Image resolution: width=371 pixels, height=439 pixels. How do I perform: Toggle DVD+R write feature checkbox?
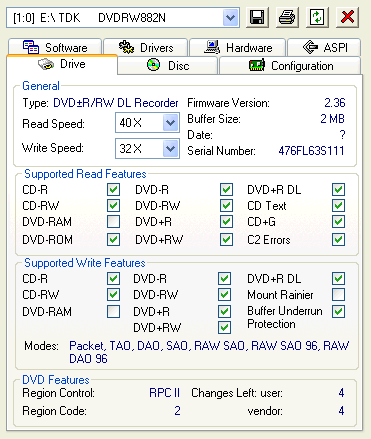click(x=224, y=312)
